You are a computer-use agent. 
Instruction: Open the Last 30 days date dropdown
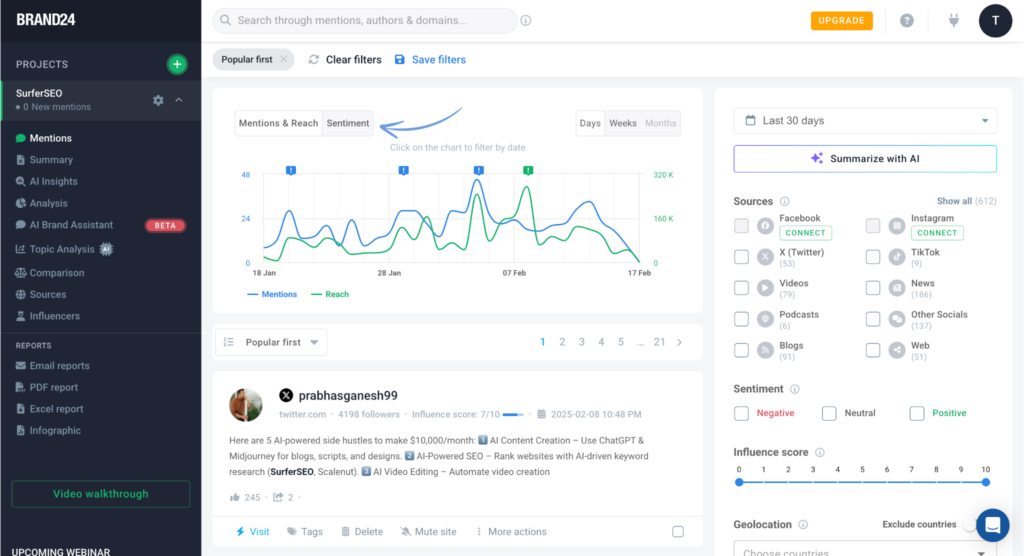pyautogui.click(x=865, y=121)
